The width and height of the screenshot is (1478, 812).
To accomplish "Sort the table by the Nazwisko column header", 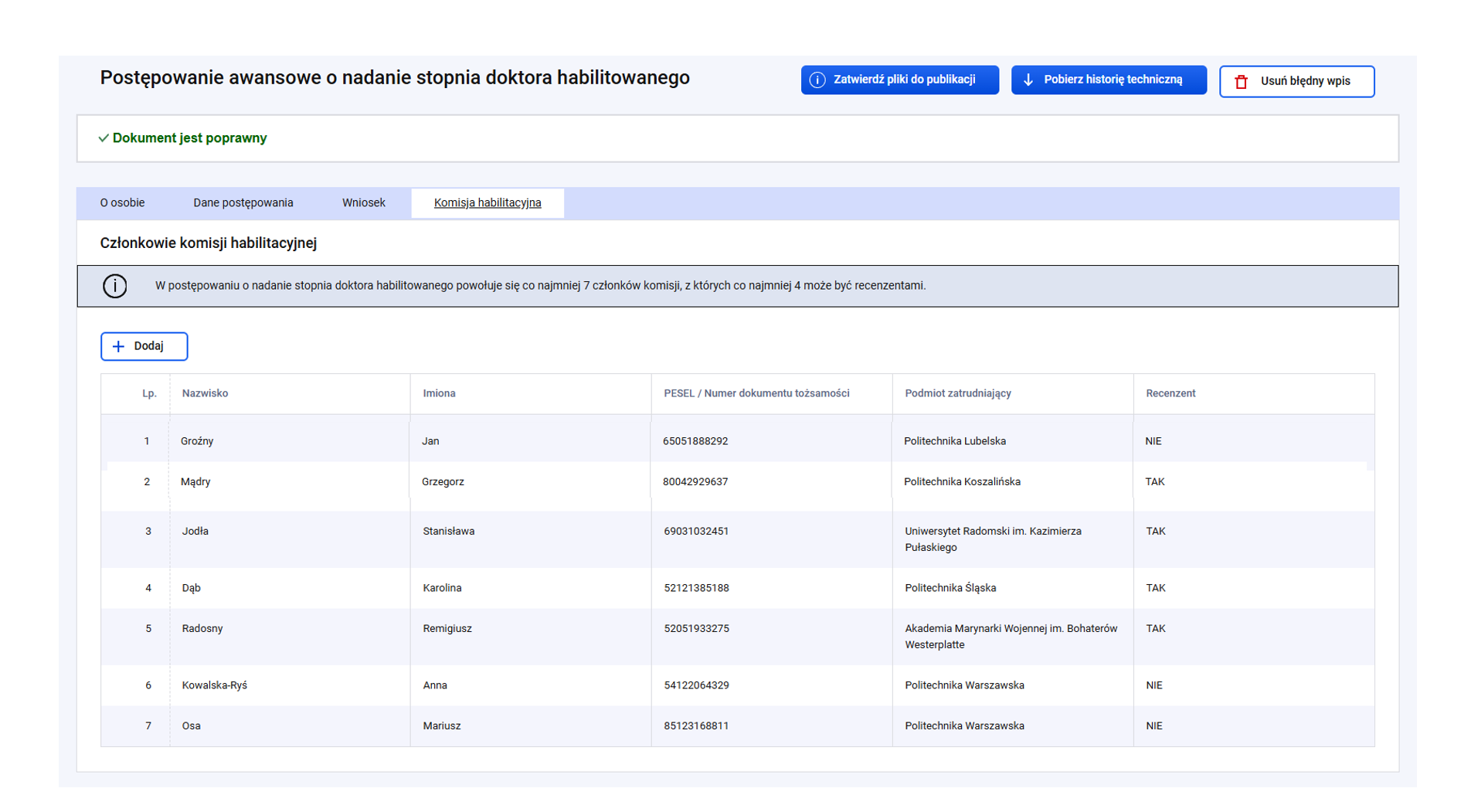I will point(205,393).
